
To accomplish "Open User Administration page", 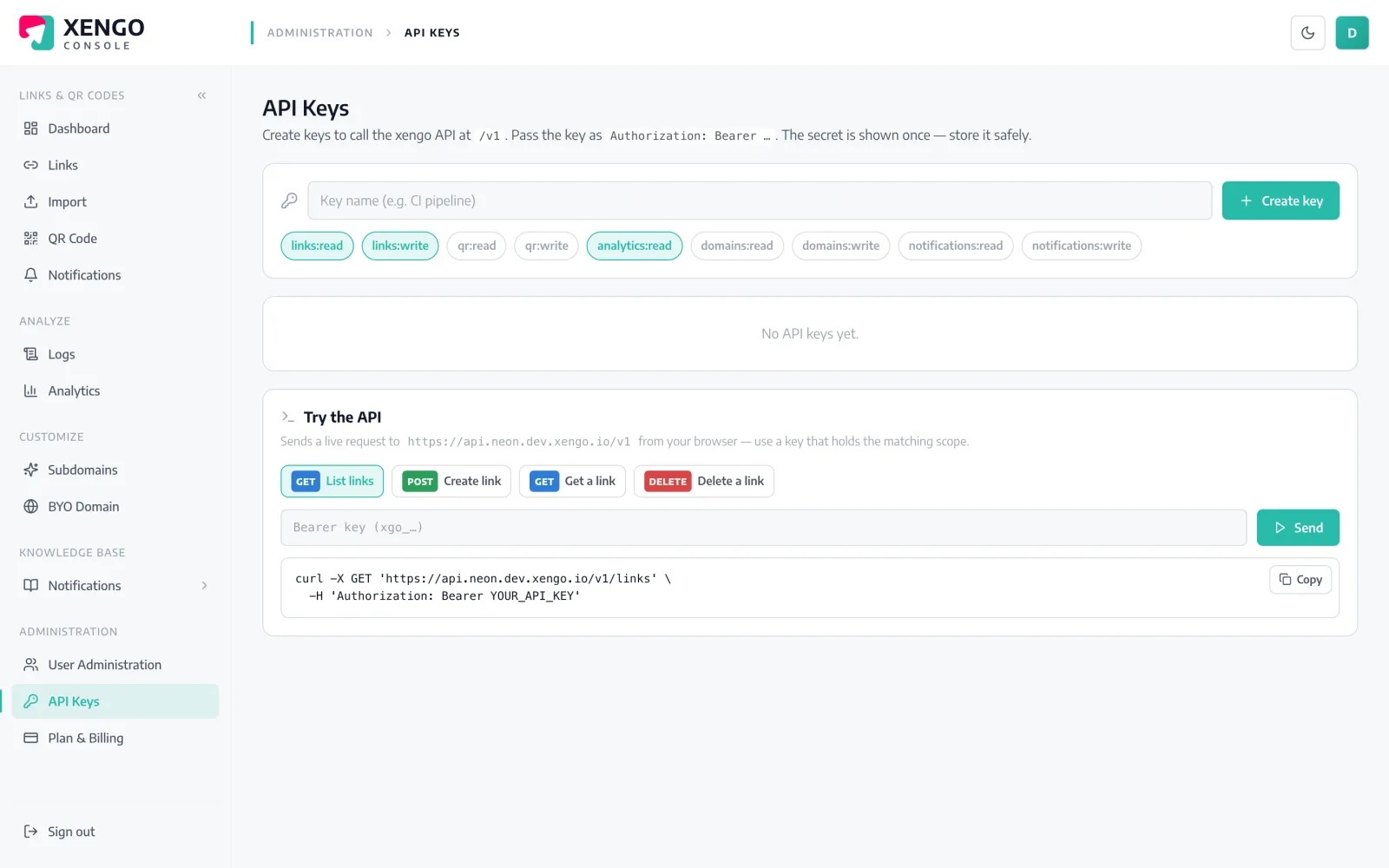I will pyautogui.click(x=115, y=665).
